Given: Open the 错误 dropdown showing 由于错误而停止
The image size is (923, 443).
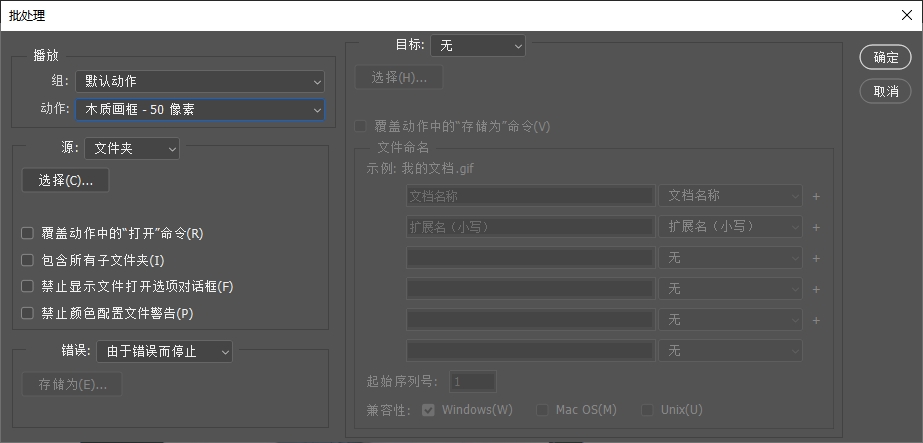Looking at the screenshot, I should 164,351.
